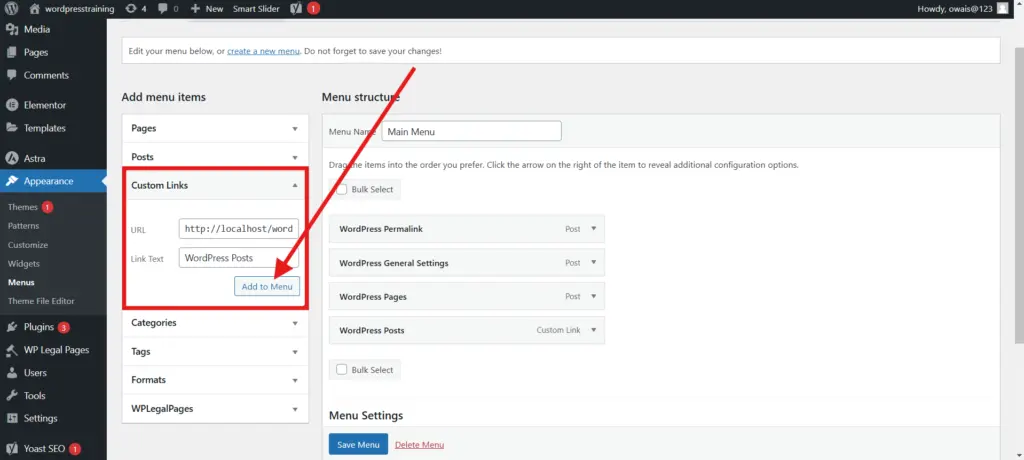Click the Delete Menu link
The height and width of the screenshot is (460, 1024).
click(x=419, y=445)
